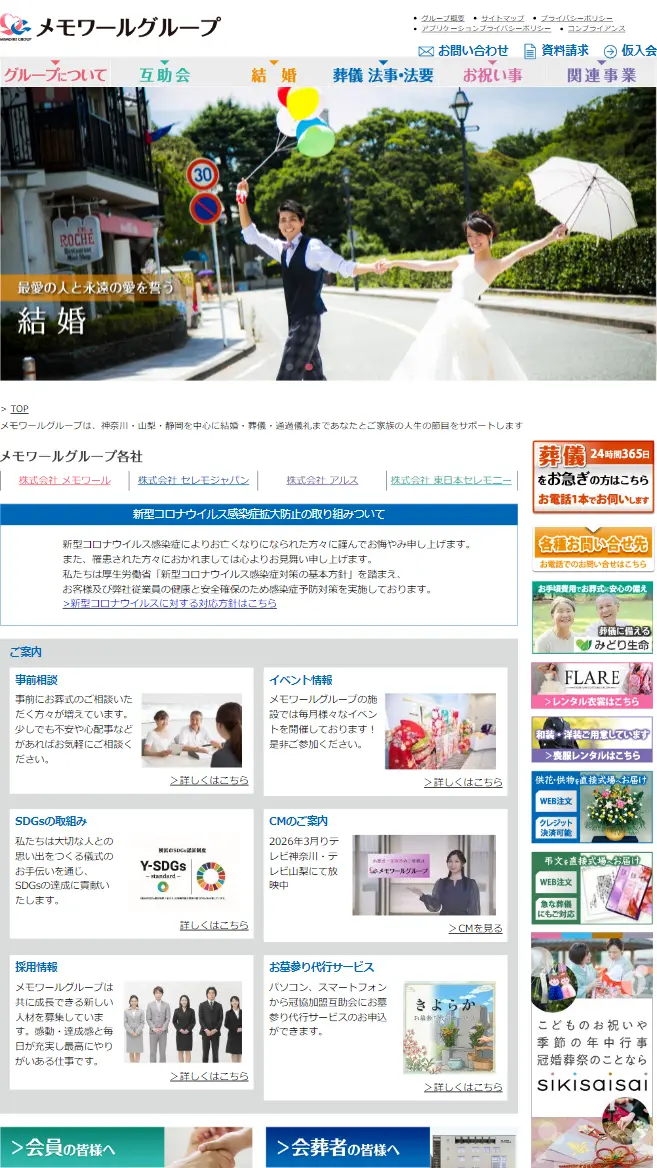
Task: Click the 事前相談 consultation photo
Action: [x=191, y=730]
